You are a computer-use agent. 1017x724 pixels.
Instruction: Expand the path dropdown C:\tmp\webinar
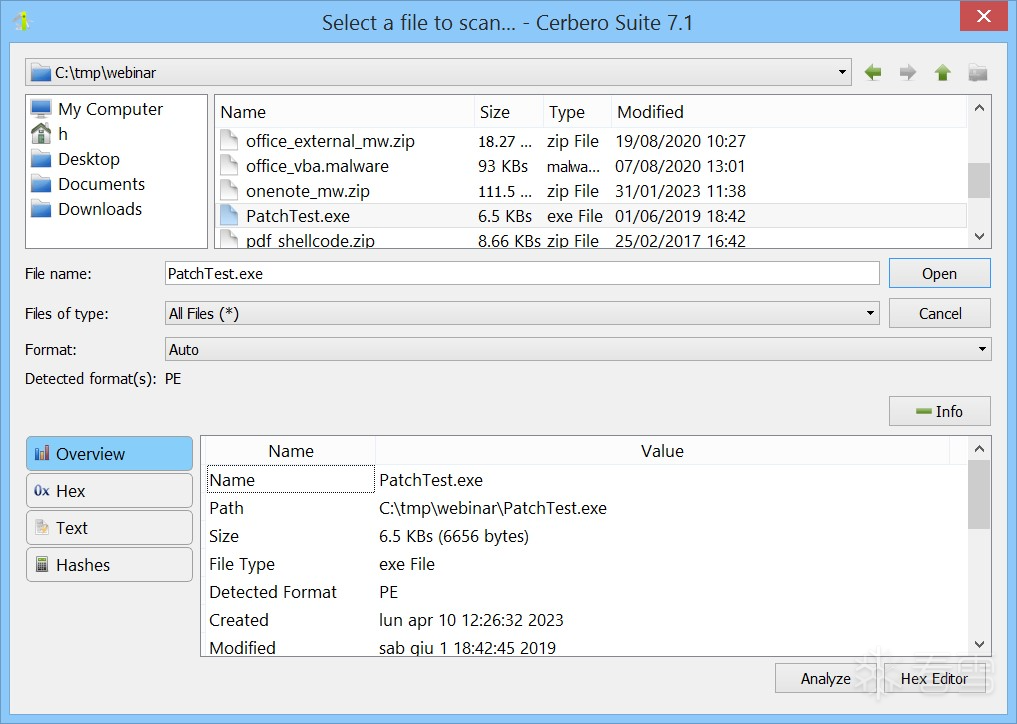[x=842, y=72]
